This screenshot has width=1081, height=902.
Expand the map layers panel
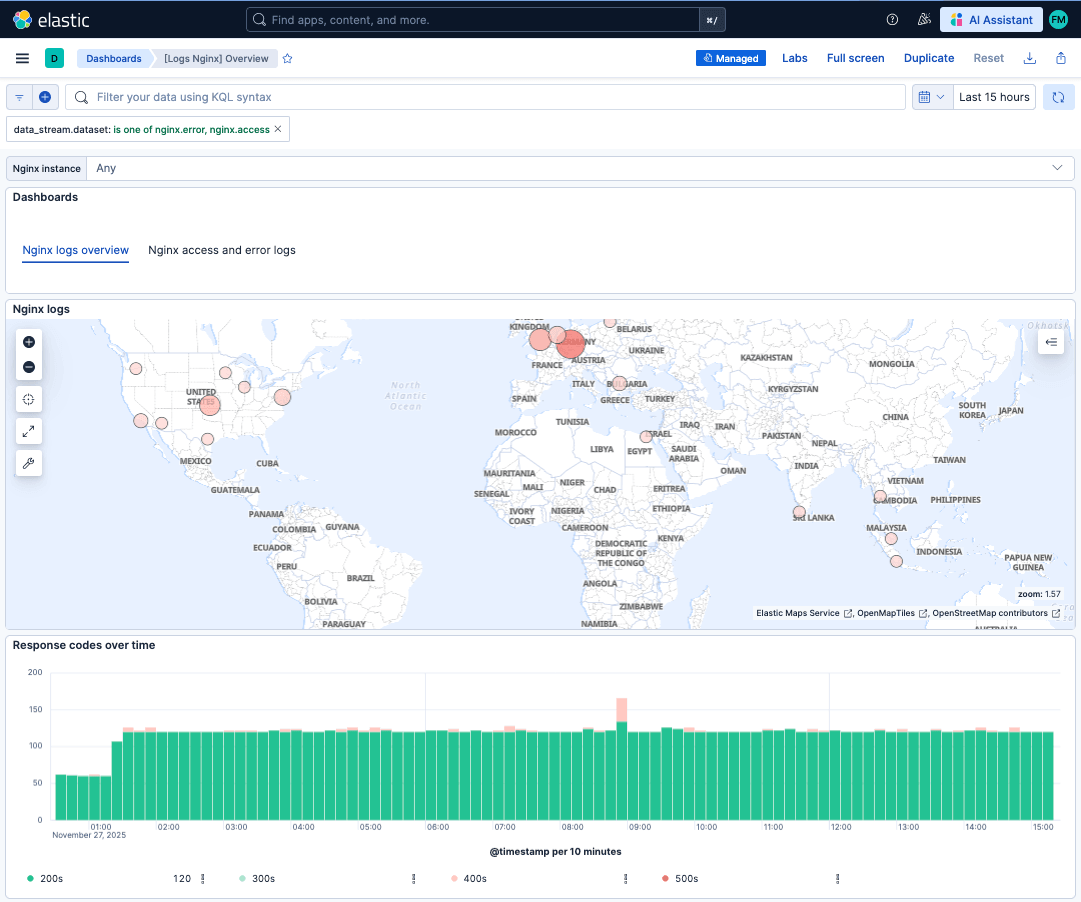click(x=1051, y=342)
